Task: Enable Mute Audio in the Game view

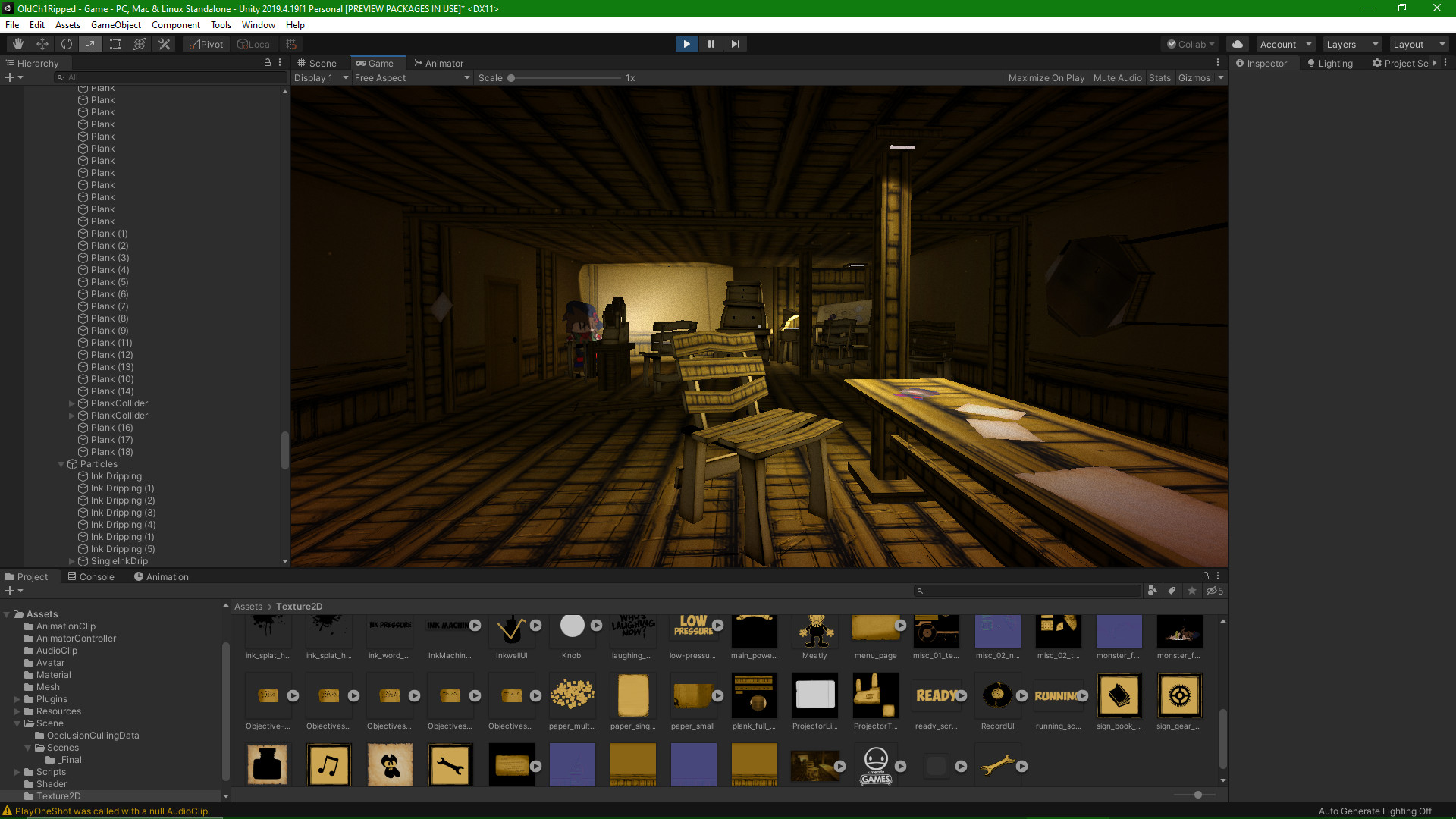Action: pyautogui.click(x=1117, y=77)
